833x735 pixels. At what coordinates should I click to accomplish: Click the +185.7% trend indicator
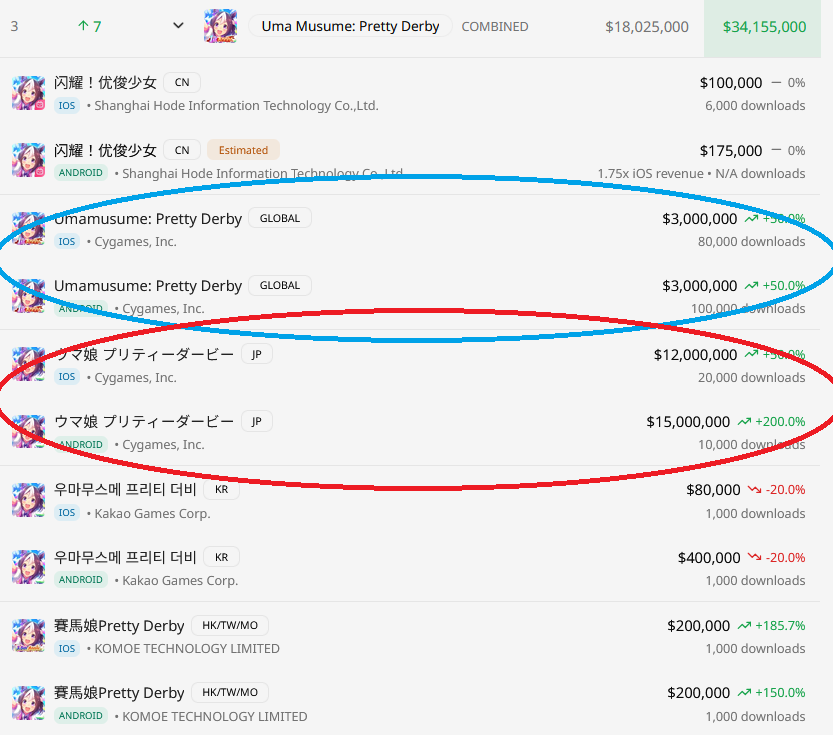(771, 626)
